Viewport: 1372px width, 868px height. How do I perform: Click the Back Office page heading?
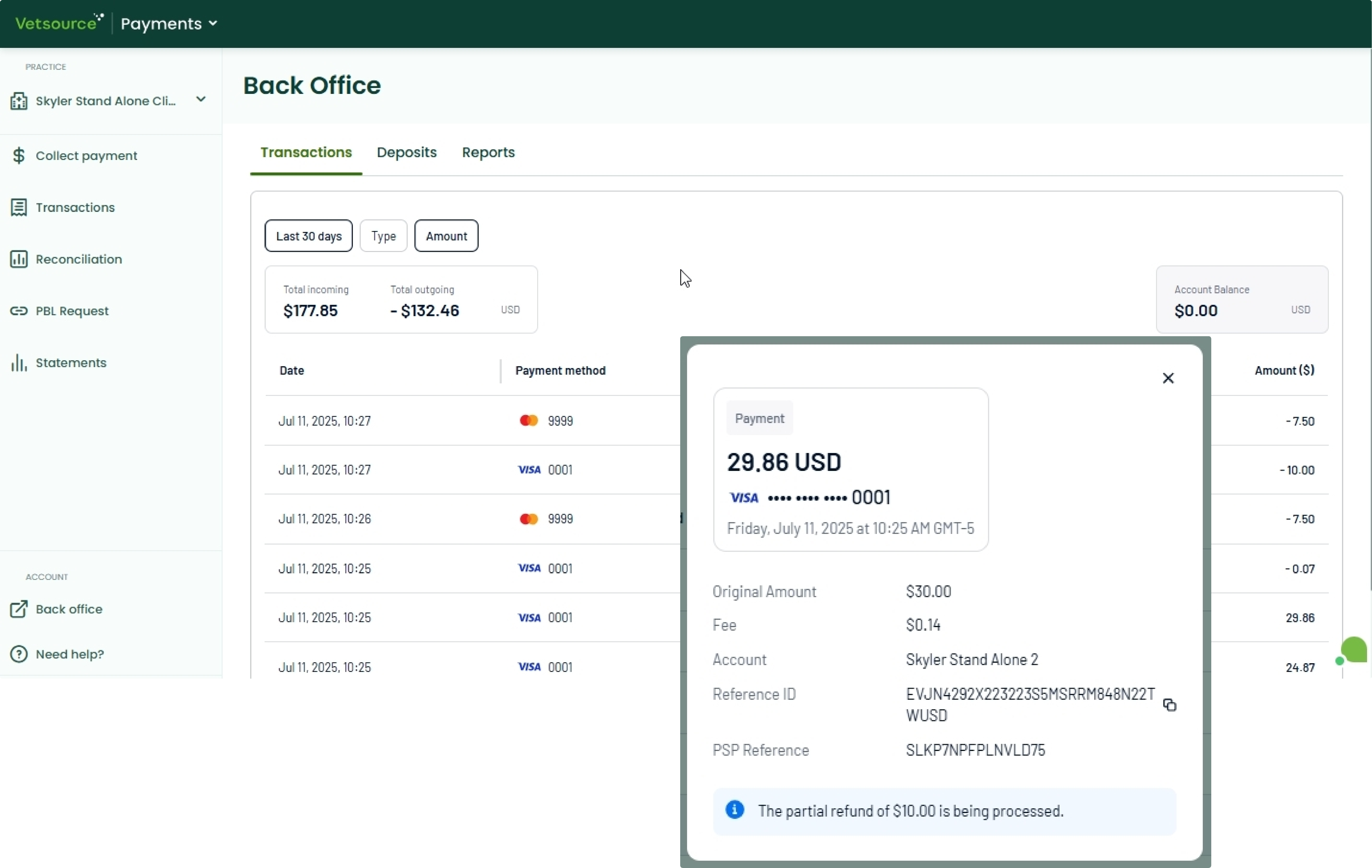point(312,85)
